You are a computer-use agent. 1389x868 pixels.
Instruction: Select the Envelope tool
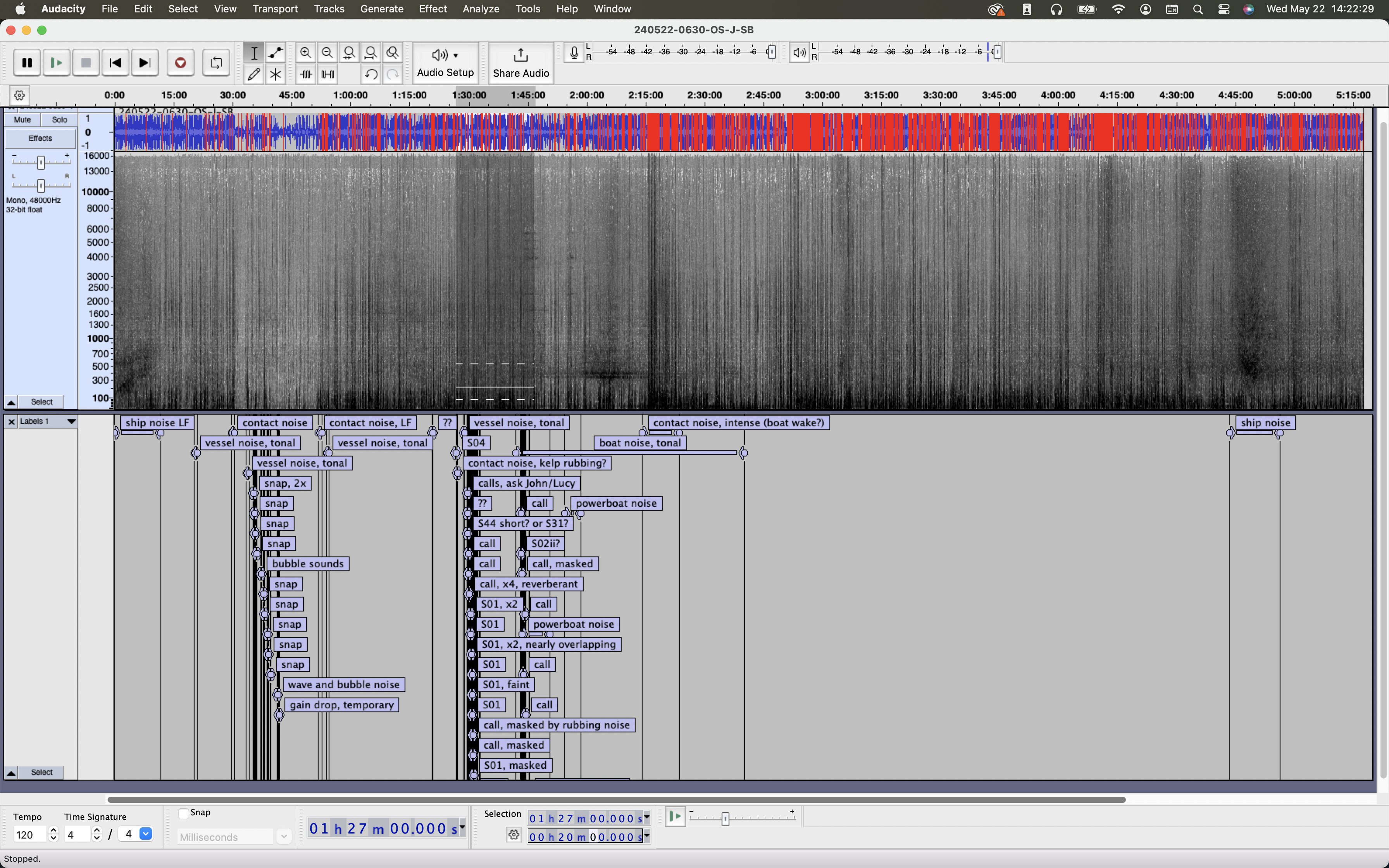pos(276,53)
